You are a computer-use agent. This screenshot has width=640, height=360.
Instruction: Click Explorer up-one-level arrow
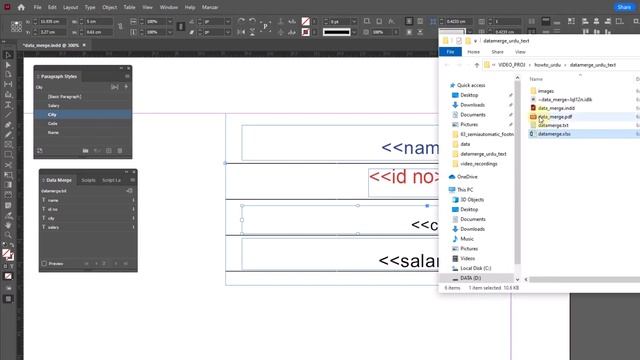pos(476,65)
